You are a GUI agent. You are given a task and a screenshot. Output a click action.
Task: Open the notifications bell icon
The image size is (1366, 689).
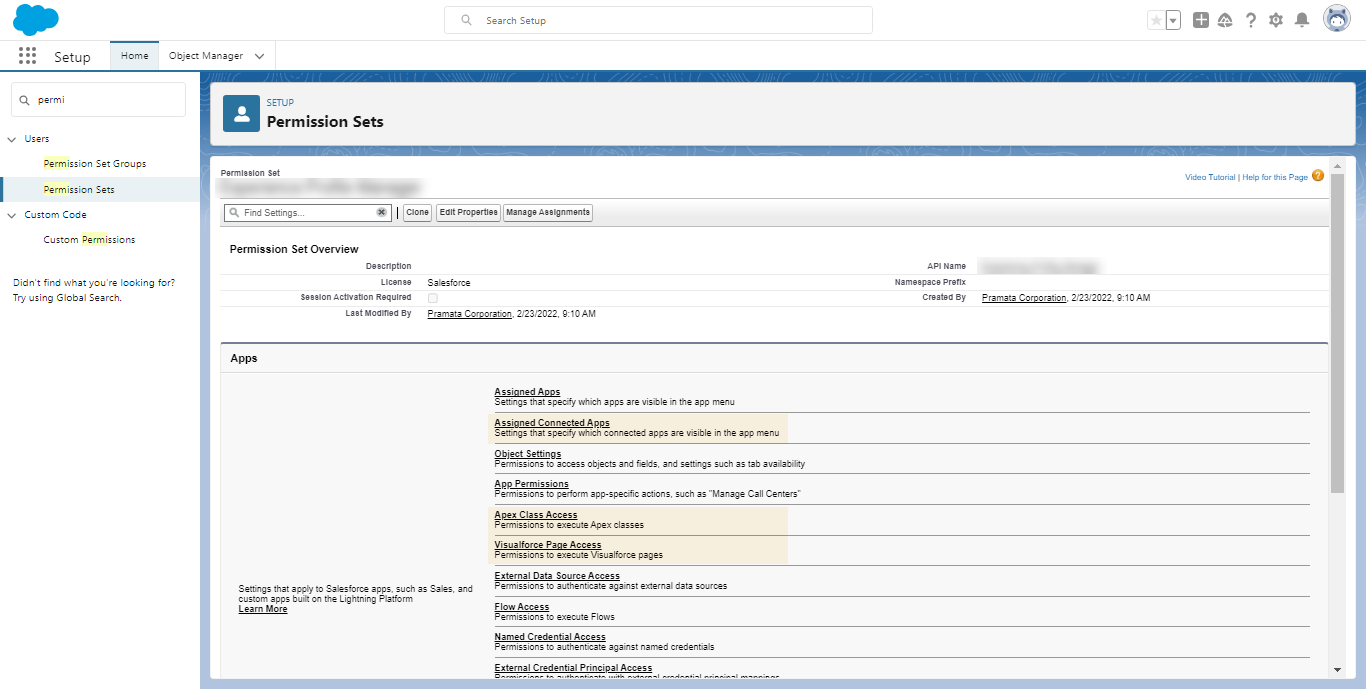[x=1302, y=20]
